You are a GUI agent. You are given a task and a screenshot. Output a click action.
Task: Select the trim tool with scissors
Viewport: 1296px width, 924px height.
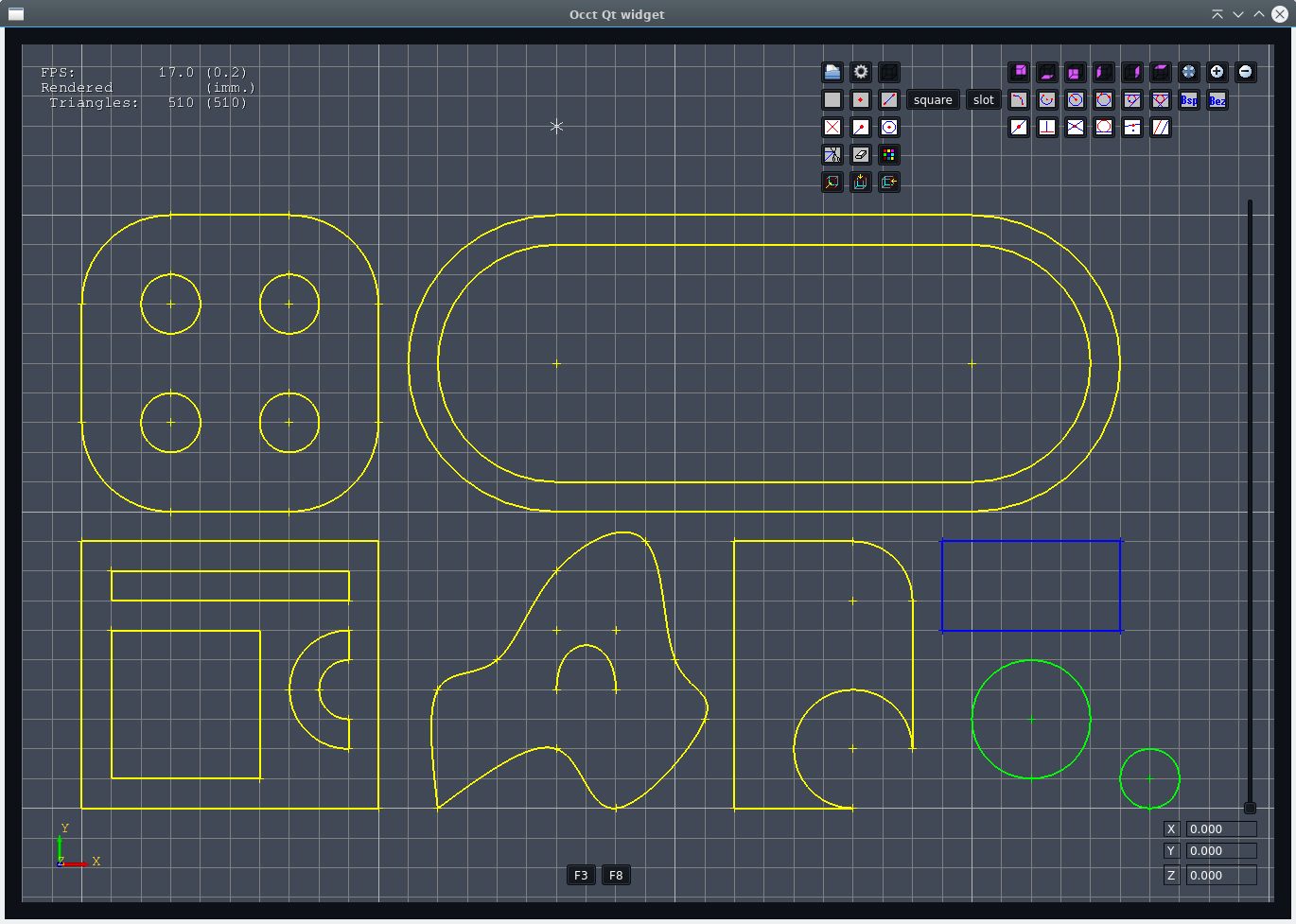[832, 154]
